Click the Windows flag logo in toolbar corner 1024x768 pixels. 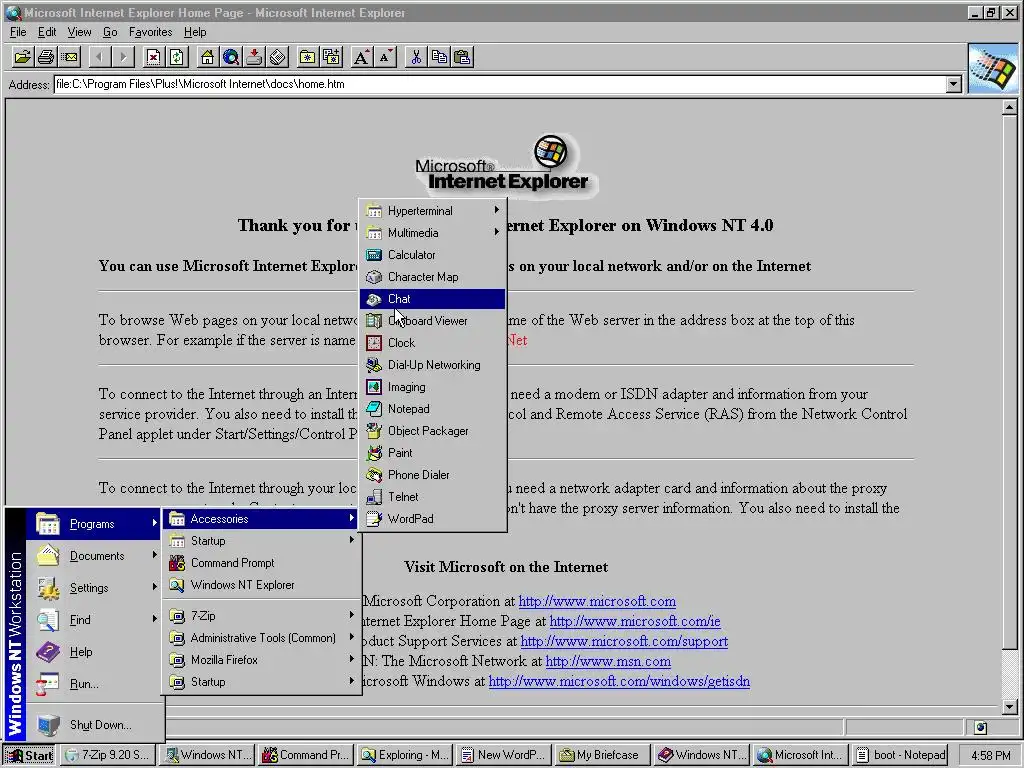(x=993, y=69)
